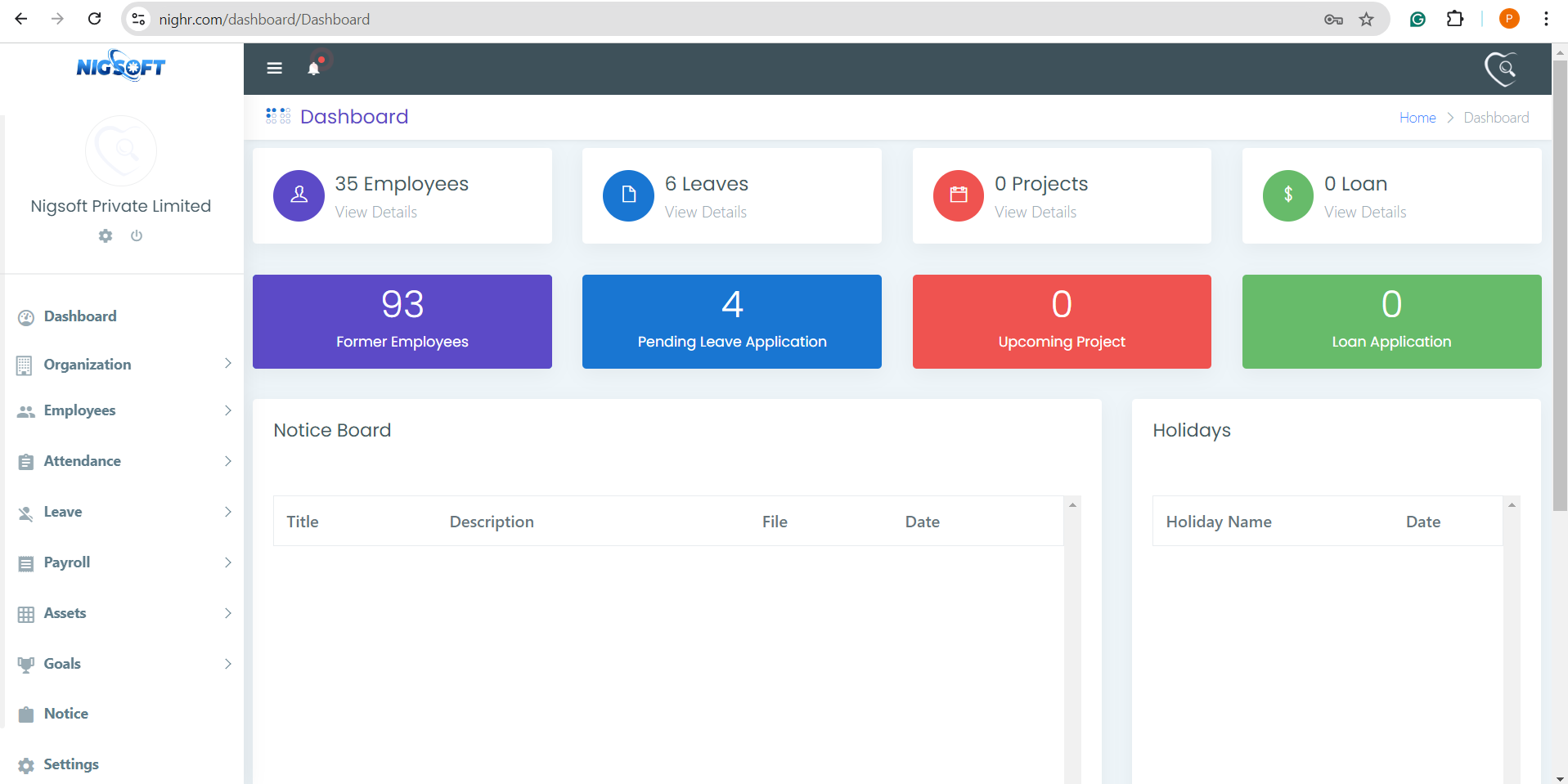Open the gear settings icon under the company name
The height and width of the screenshot is (784, 1568).
click(x=106, y=235)
